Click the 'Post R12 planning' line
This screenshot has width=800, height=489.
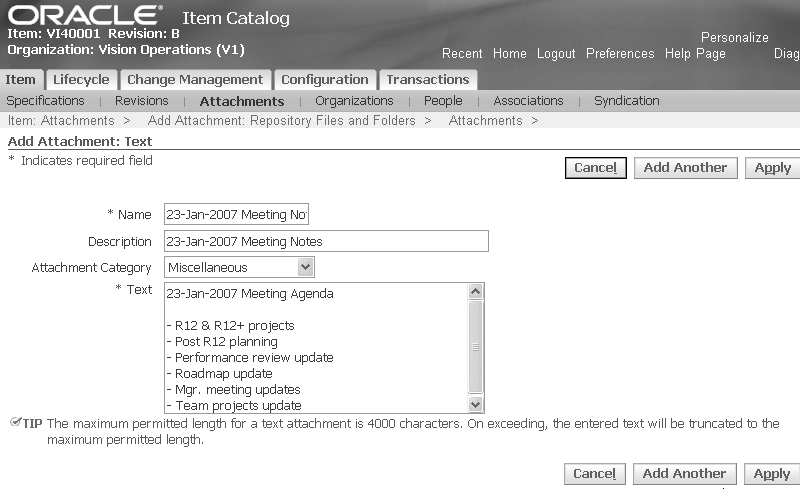(222, 341)
